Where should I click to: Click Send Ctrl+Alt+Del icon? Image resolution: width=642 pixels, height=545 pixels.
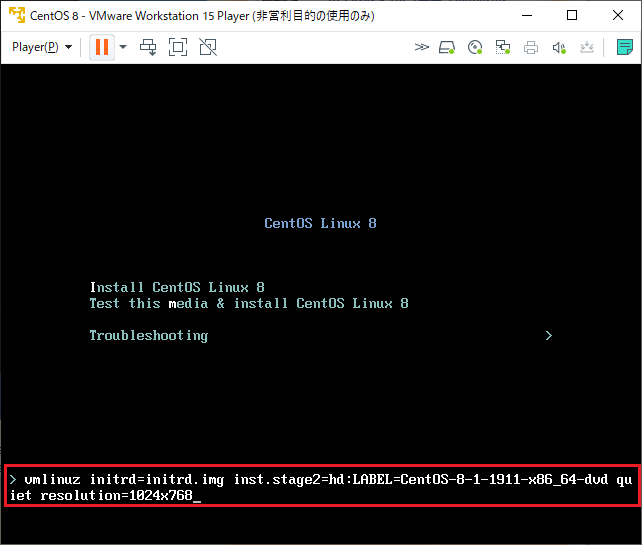point(148,47)
